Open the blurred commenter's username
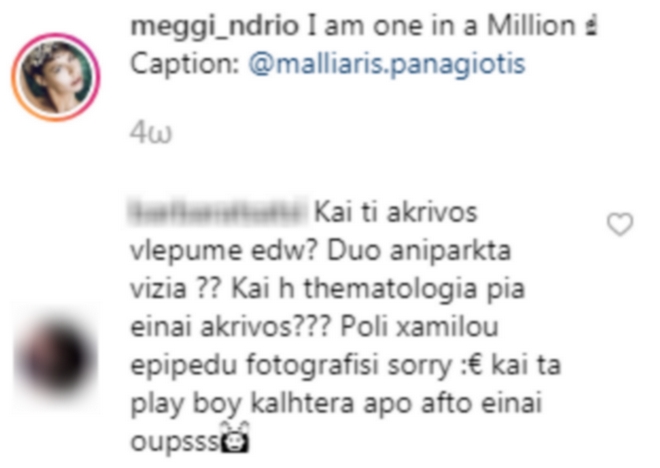Image resolution: width=660 pixels, height=468 pixels. click(x=218, y=210)
